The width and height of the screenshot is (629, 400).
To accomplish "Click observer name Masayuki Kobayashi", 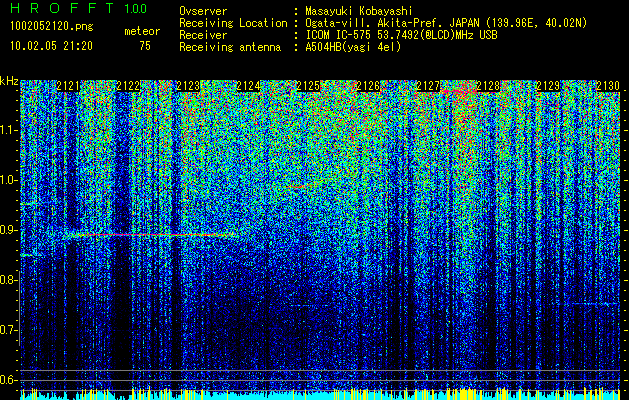I will [359, 11].
